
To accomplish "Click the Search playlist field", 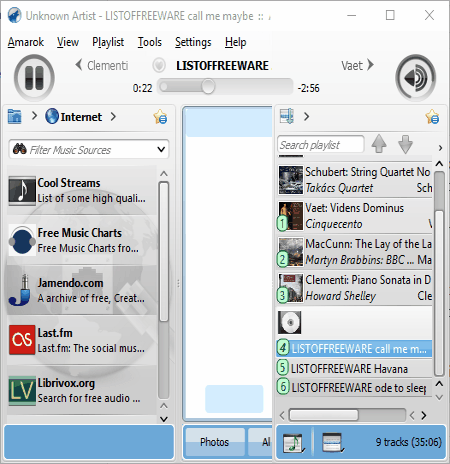I will (x=321, y=145).
